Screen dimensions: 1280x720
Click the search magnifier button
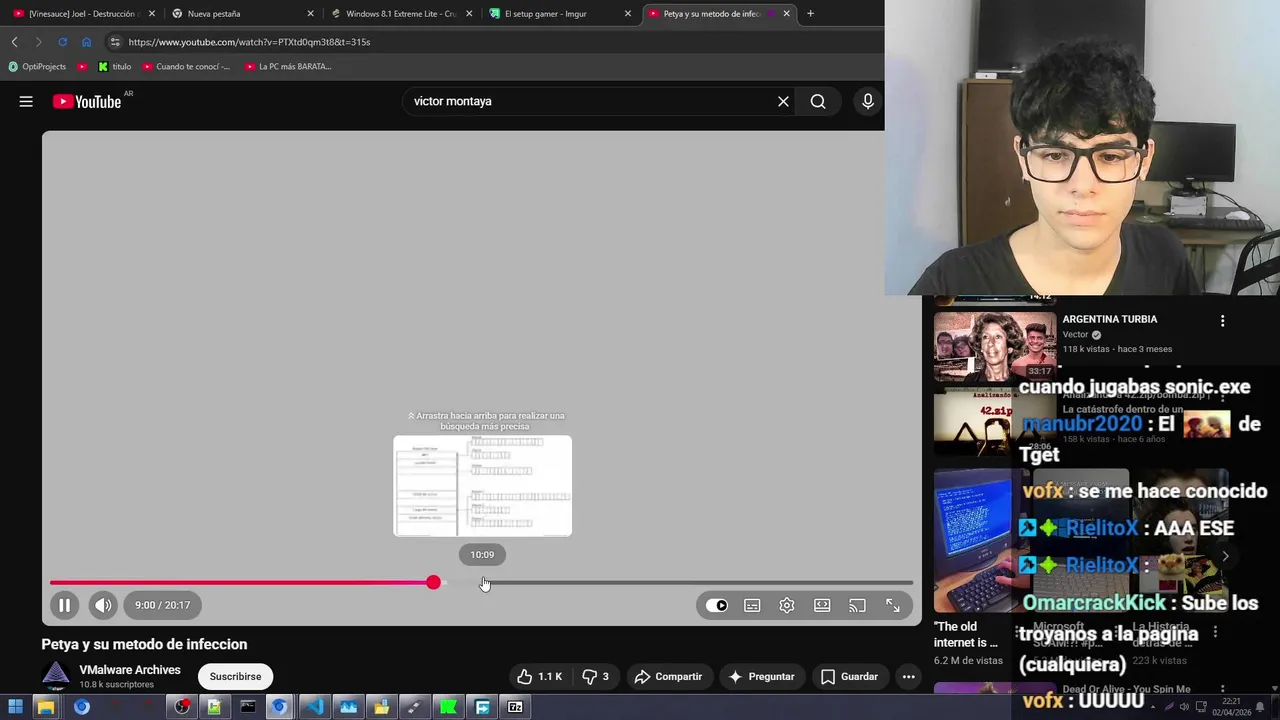818,101
